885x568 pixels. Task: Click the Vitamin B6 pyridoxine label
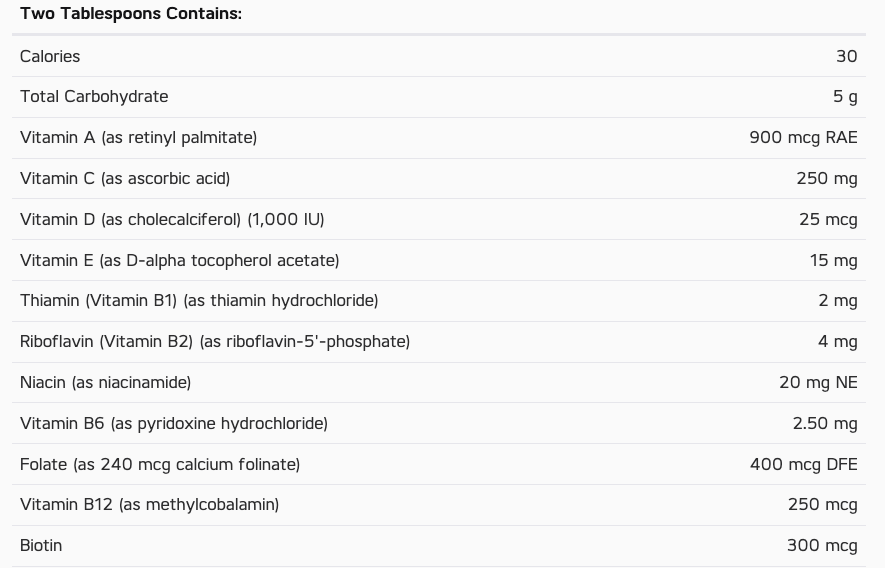click(x=174, y=423)
